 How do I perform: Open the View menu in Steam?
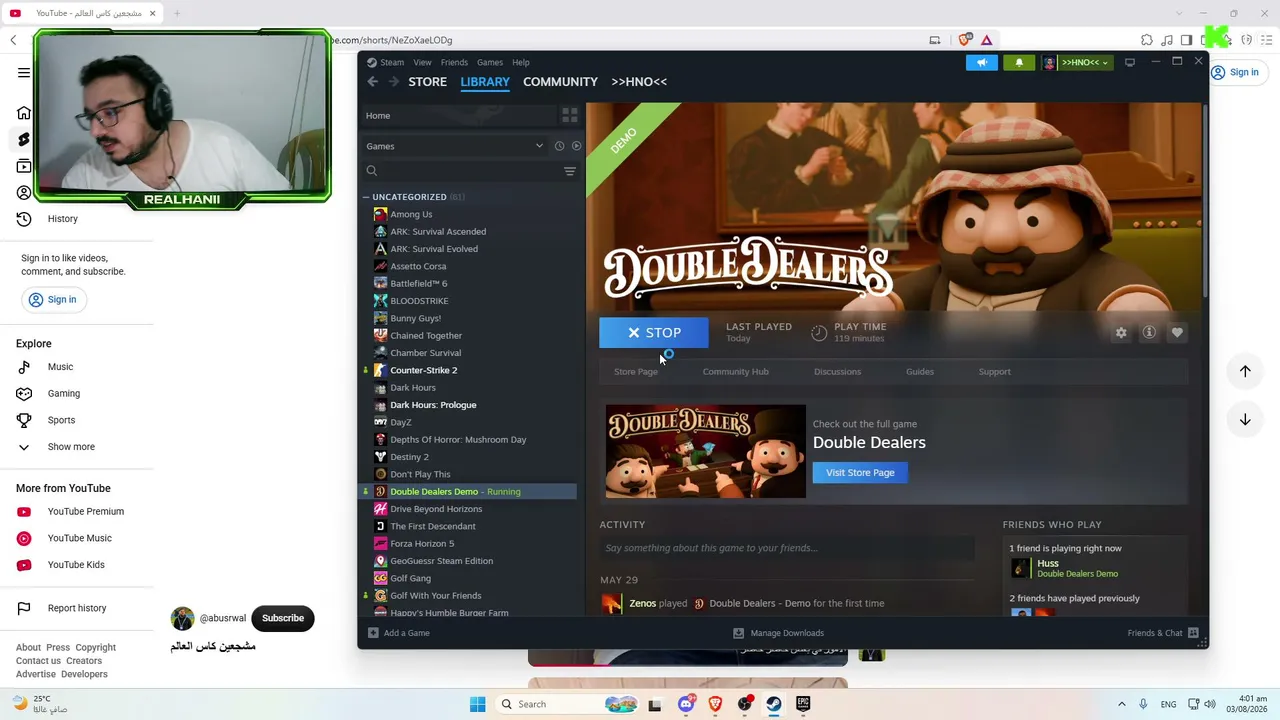422,62
